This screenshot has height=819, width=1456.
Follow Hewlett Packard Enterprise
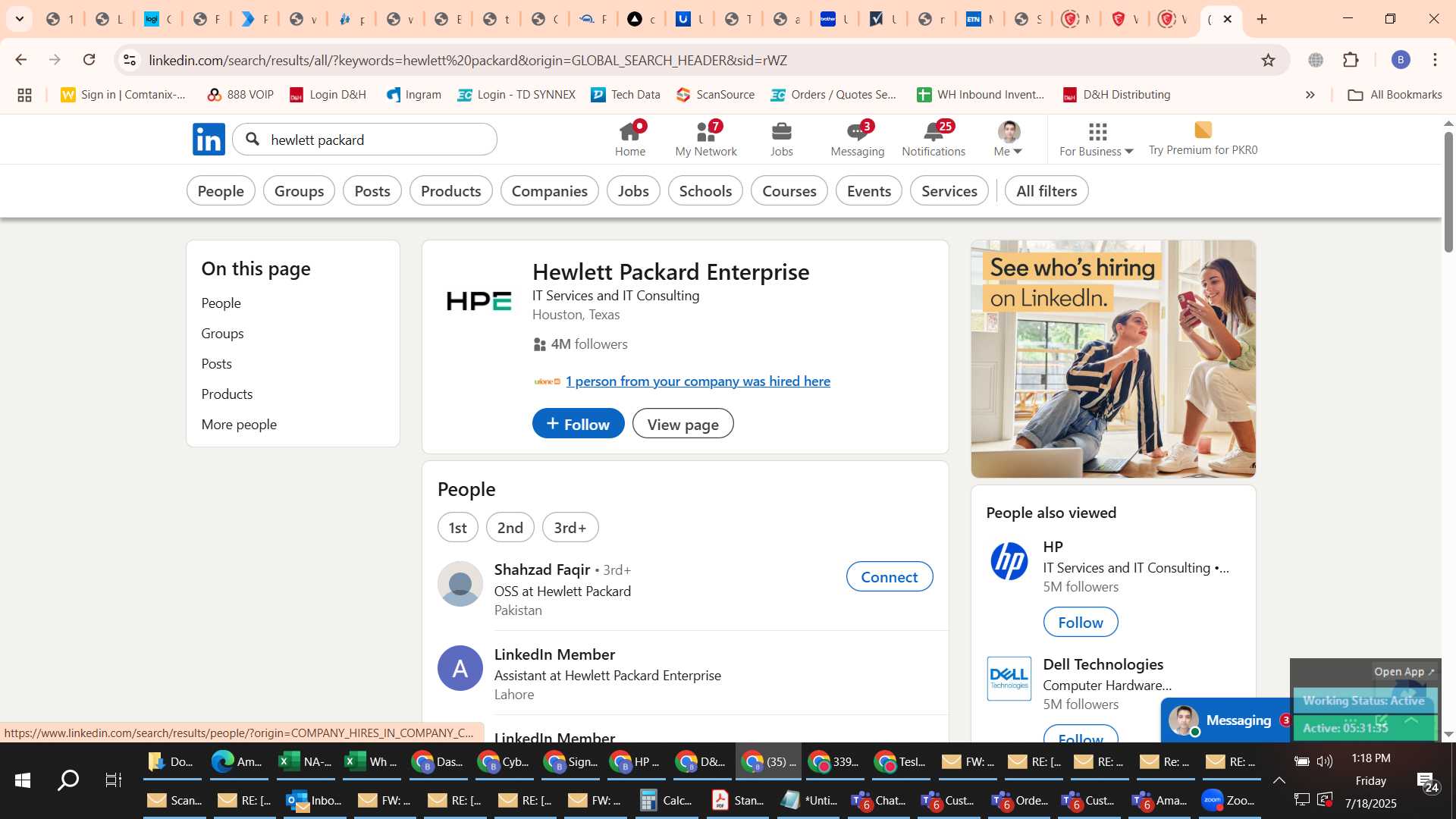(579, 423)
